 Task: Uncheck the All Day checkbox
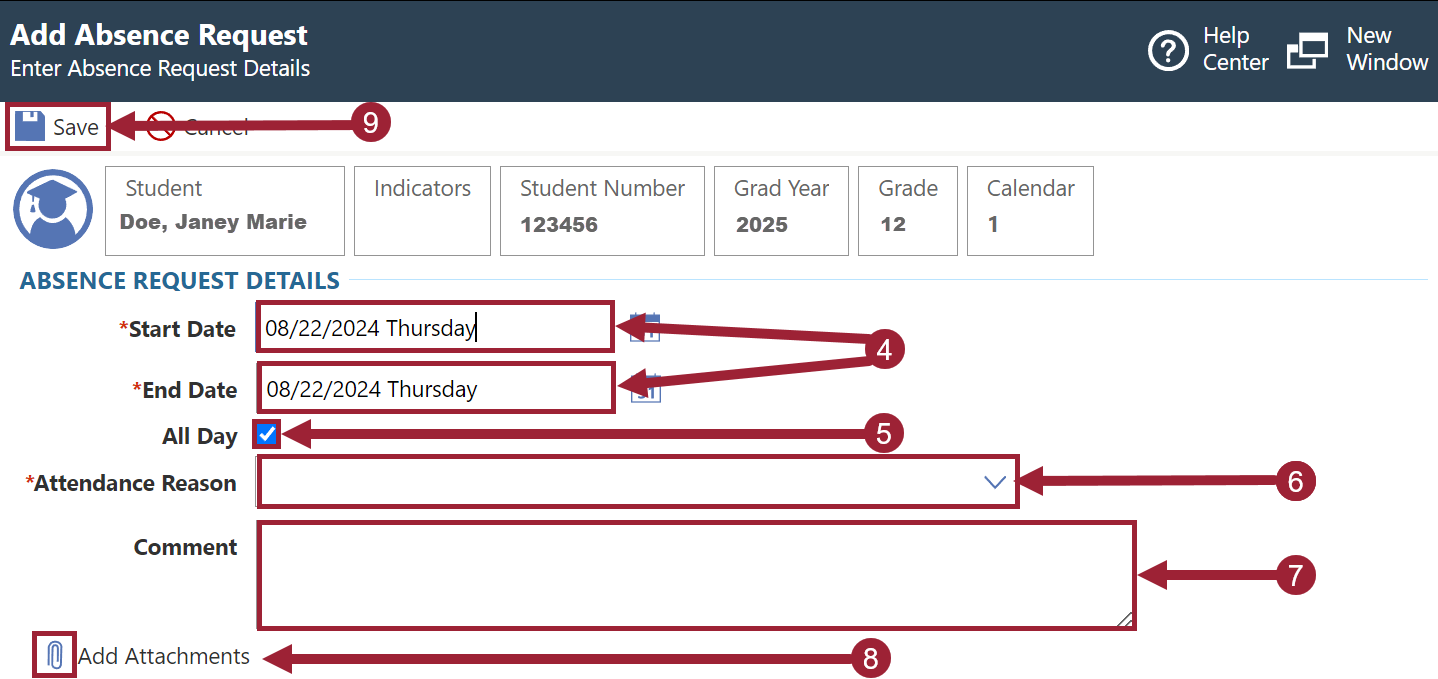pos(267,434)
